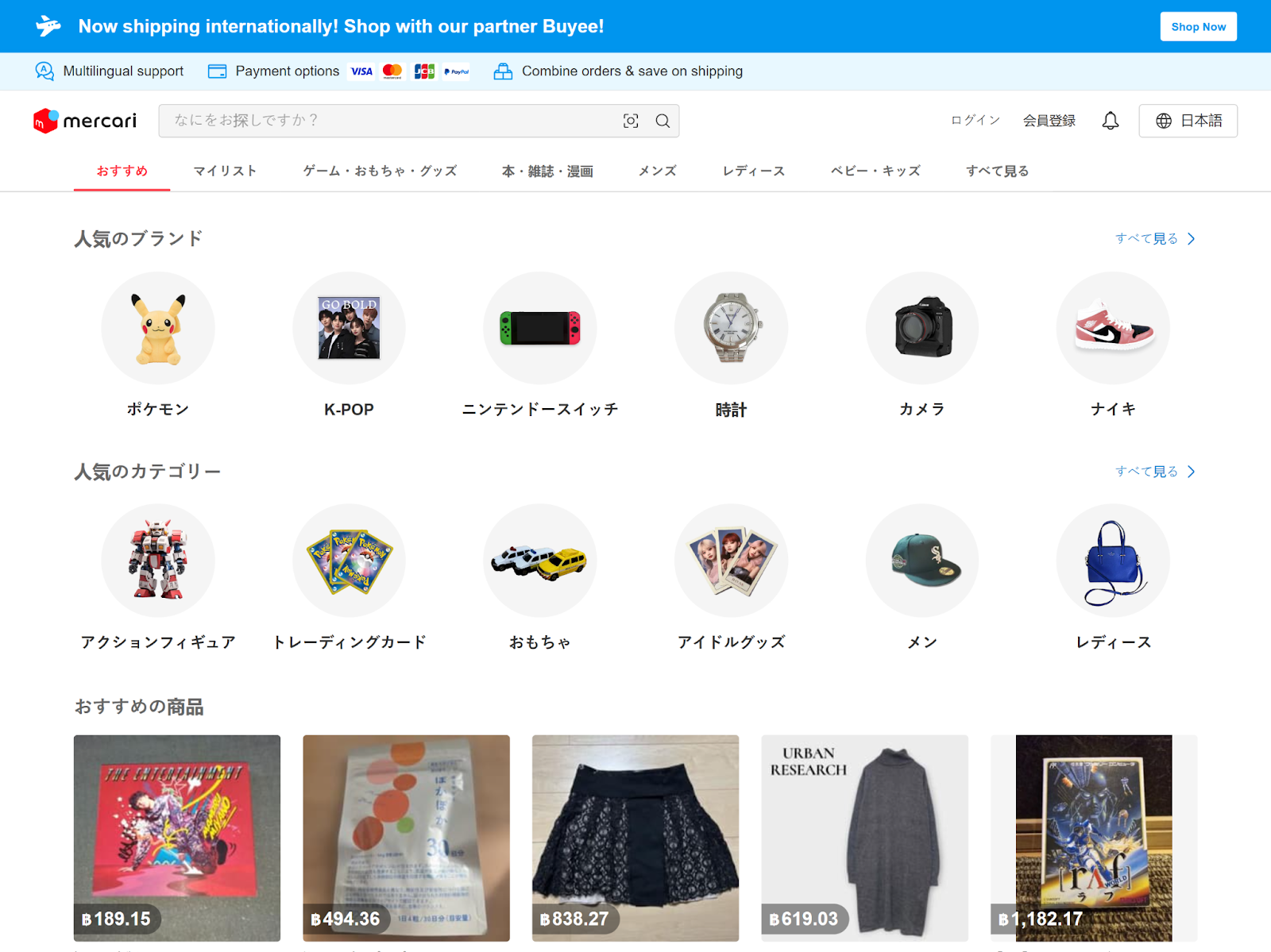
Task: Click the K-POP label
Action: [349, 410]
